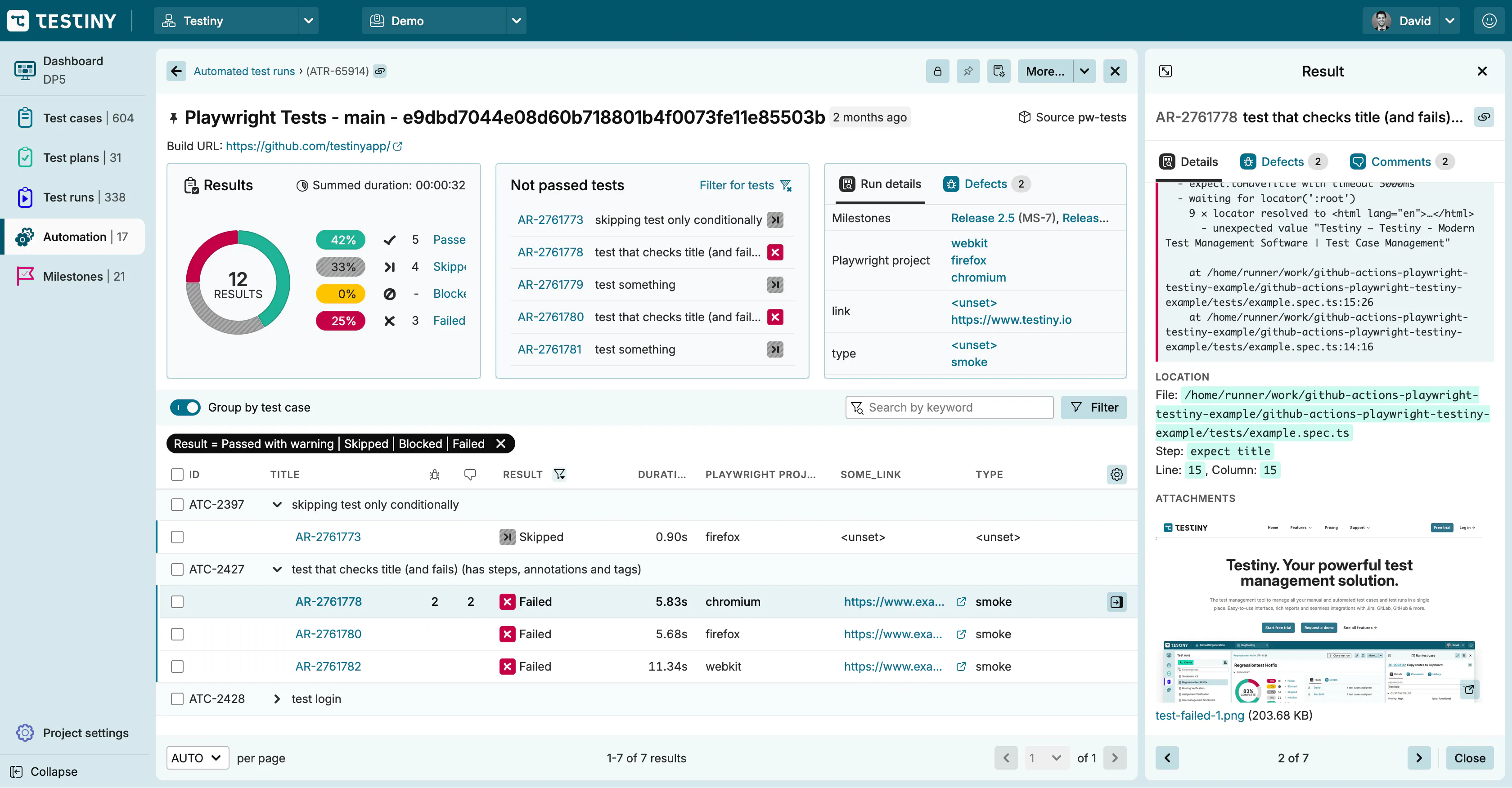Open table column settings gear
Image resolution: width=1512 pixels, height=788 pixels.
[1116, 474]
